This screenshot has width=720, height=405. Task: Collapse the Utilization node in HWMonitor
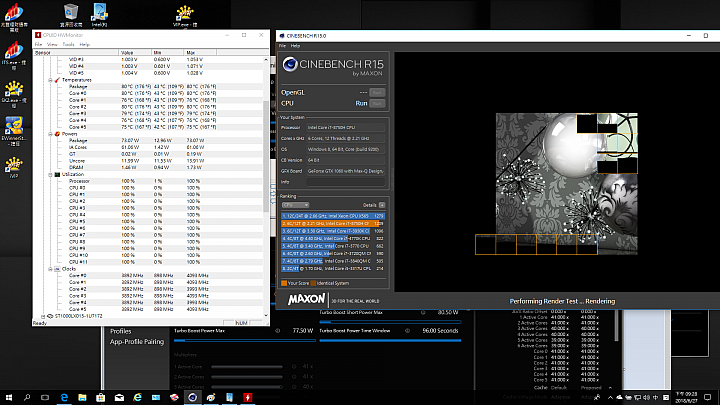coord(51,174)
